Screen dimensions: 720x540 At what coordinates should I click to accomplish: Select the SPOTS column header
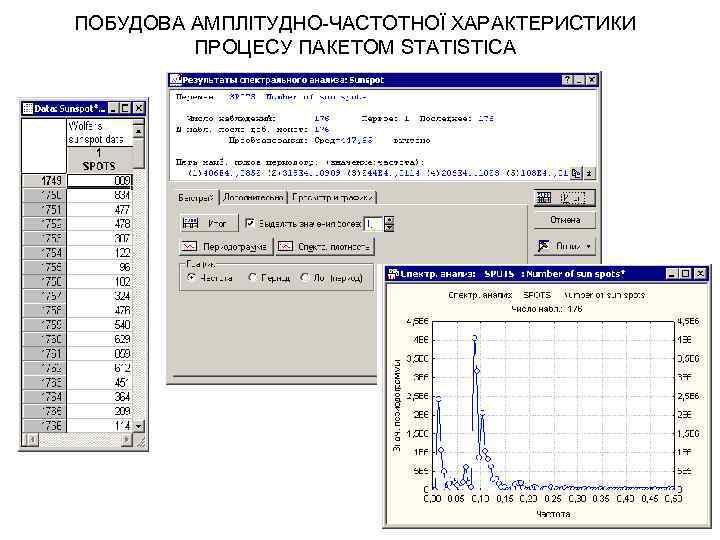tap(99, 160)
